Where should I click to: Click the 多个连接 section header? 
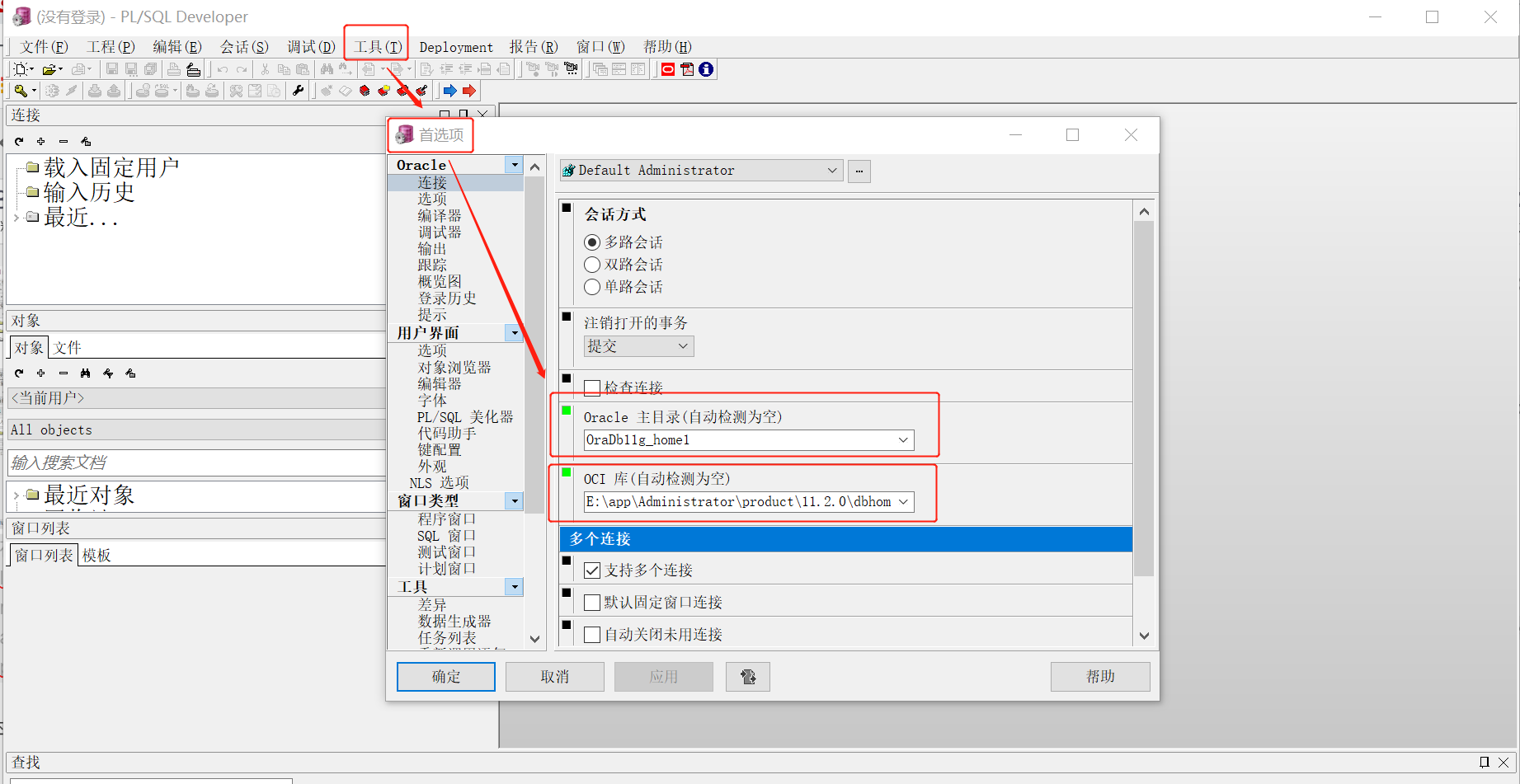pos(846,539)
